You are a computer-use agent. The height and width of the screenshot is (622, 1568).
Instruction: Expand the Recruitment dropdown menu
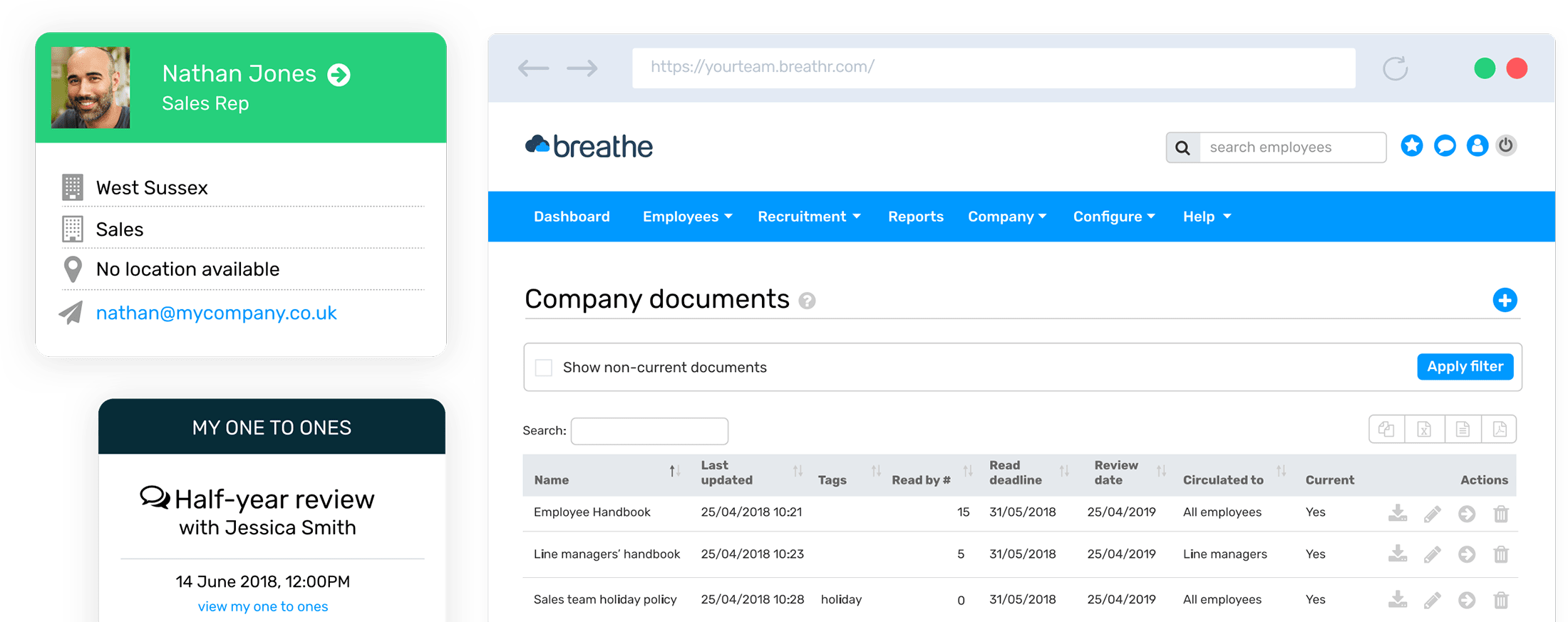809,217
